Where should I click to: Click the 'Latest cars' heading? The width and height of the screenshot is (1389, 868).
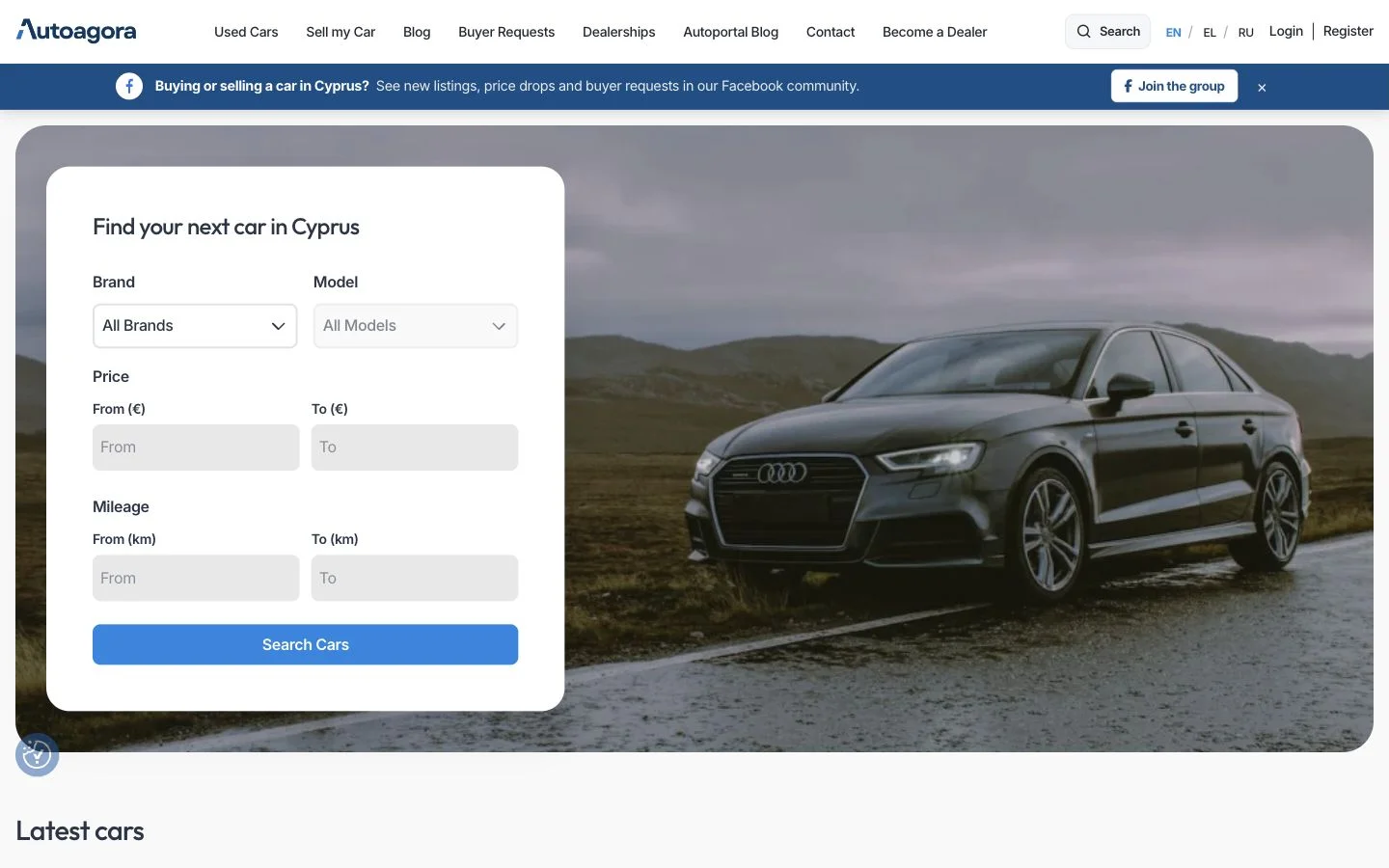[80, 831]
